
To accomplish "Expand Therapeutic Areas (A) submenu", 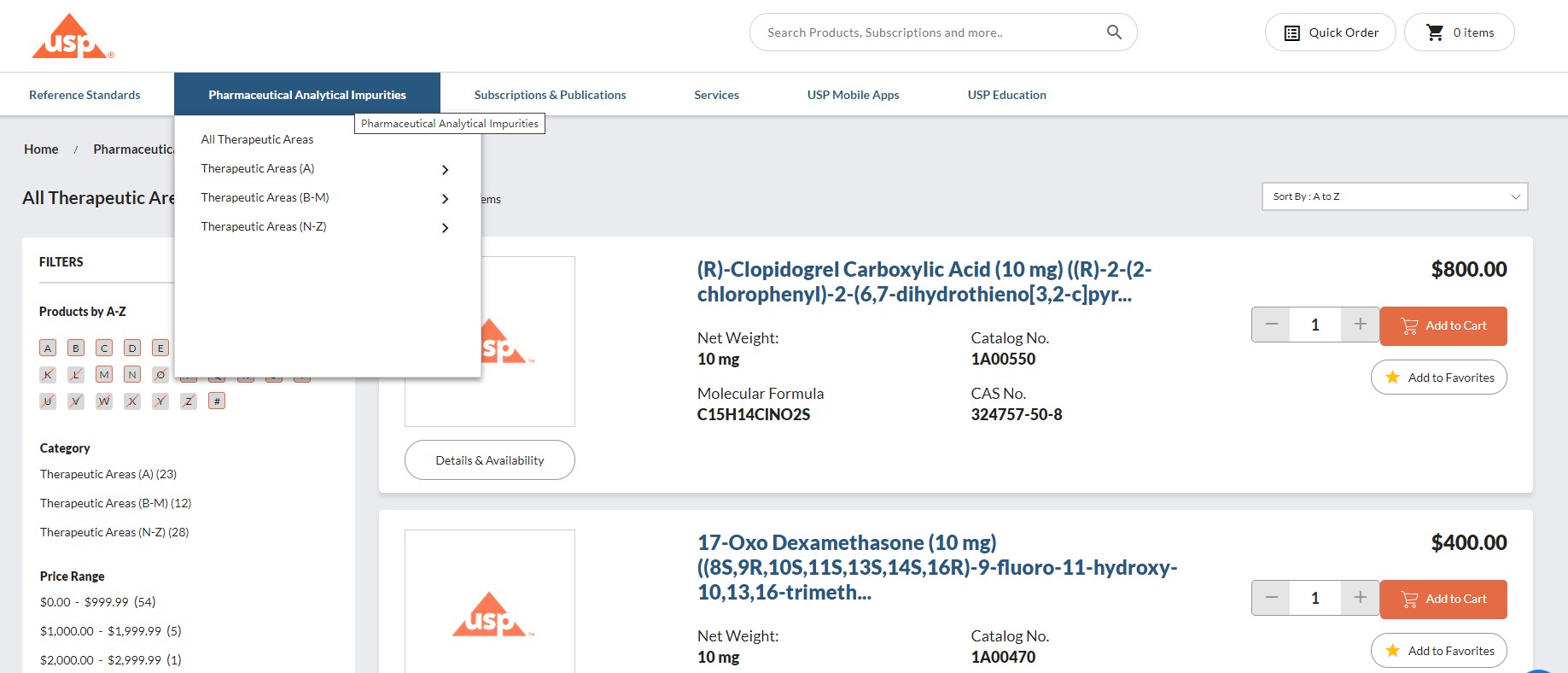I will 445,169.
